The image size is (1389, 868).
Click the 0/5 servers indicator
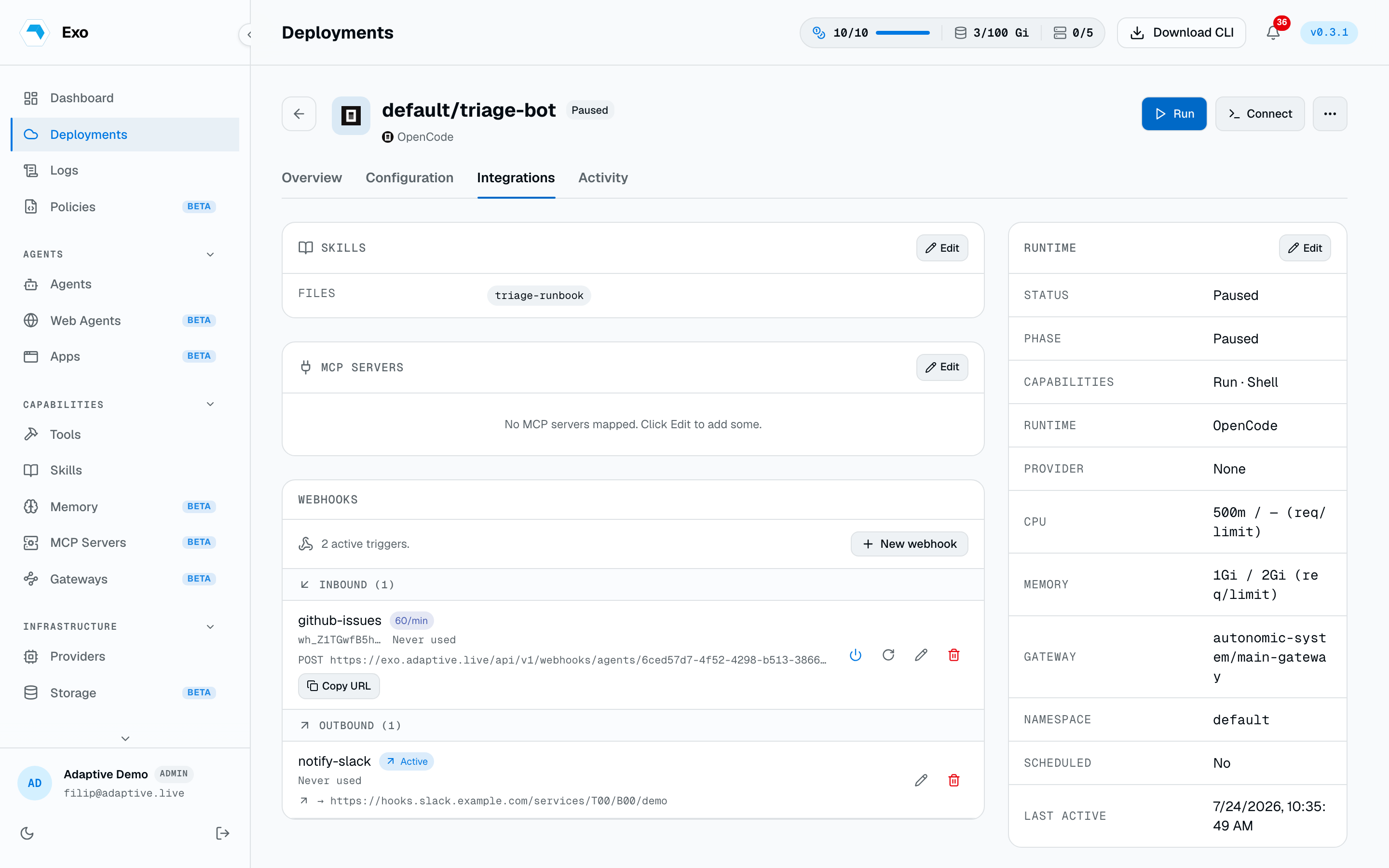pyautogui.click(x=1073, y=33)
